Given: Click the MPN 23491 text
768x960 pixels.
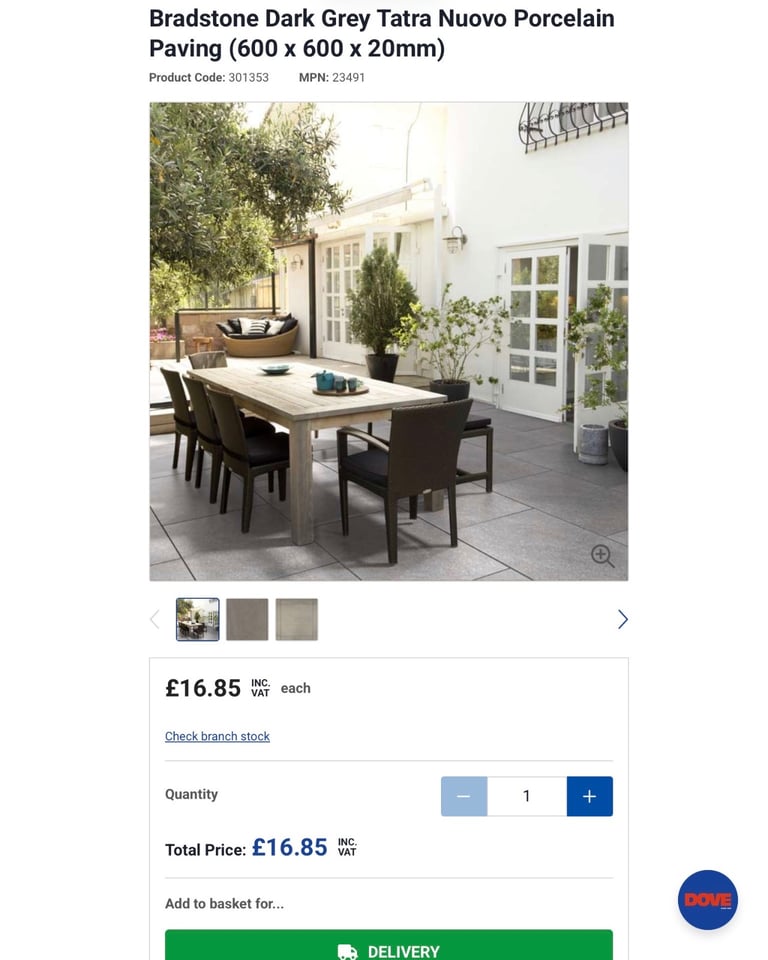Looking at the screenshot, I should tap(331, 78).
